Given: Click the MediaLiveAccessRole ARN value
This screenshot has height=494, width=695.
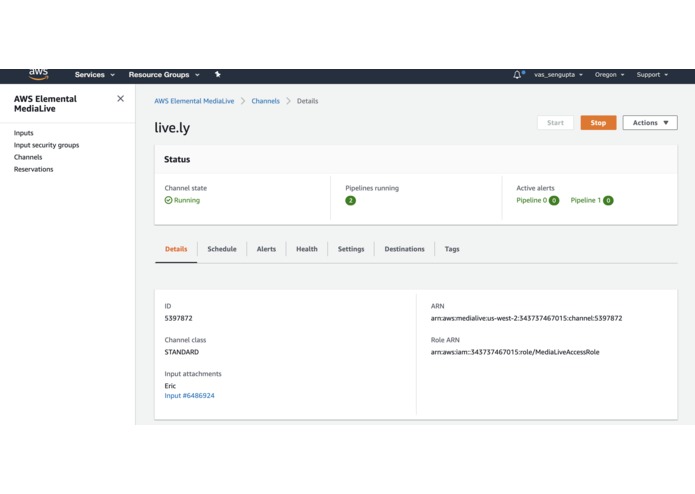Looking at the screenshot, I should point(515,352).
